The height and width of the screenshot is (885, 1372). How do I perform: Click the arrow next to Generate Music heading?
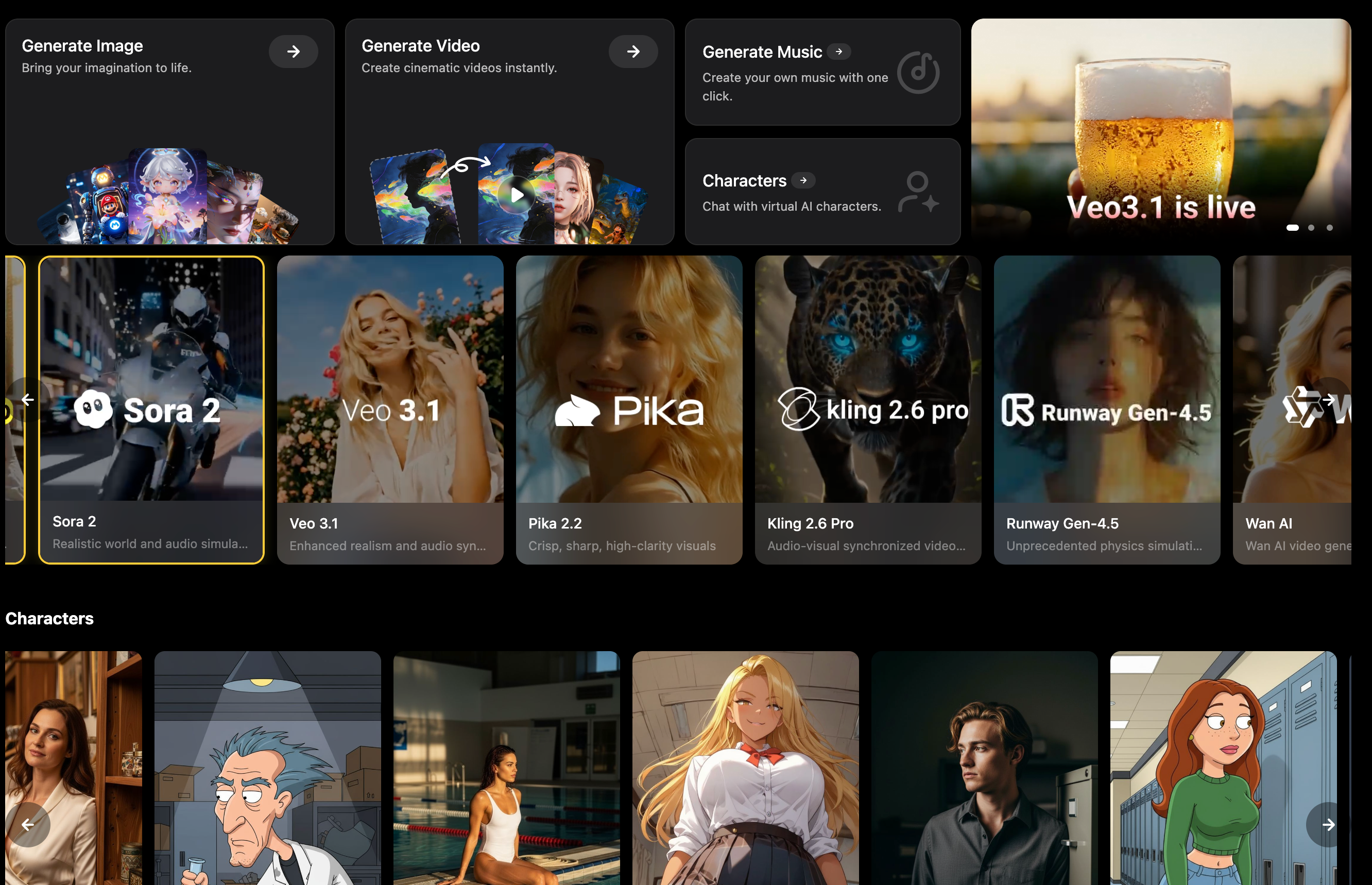tap(840, 51)
